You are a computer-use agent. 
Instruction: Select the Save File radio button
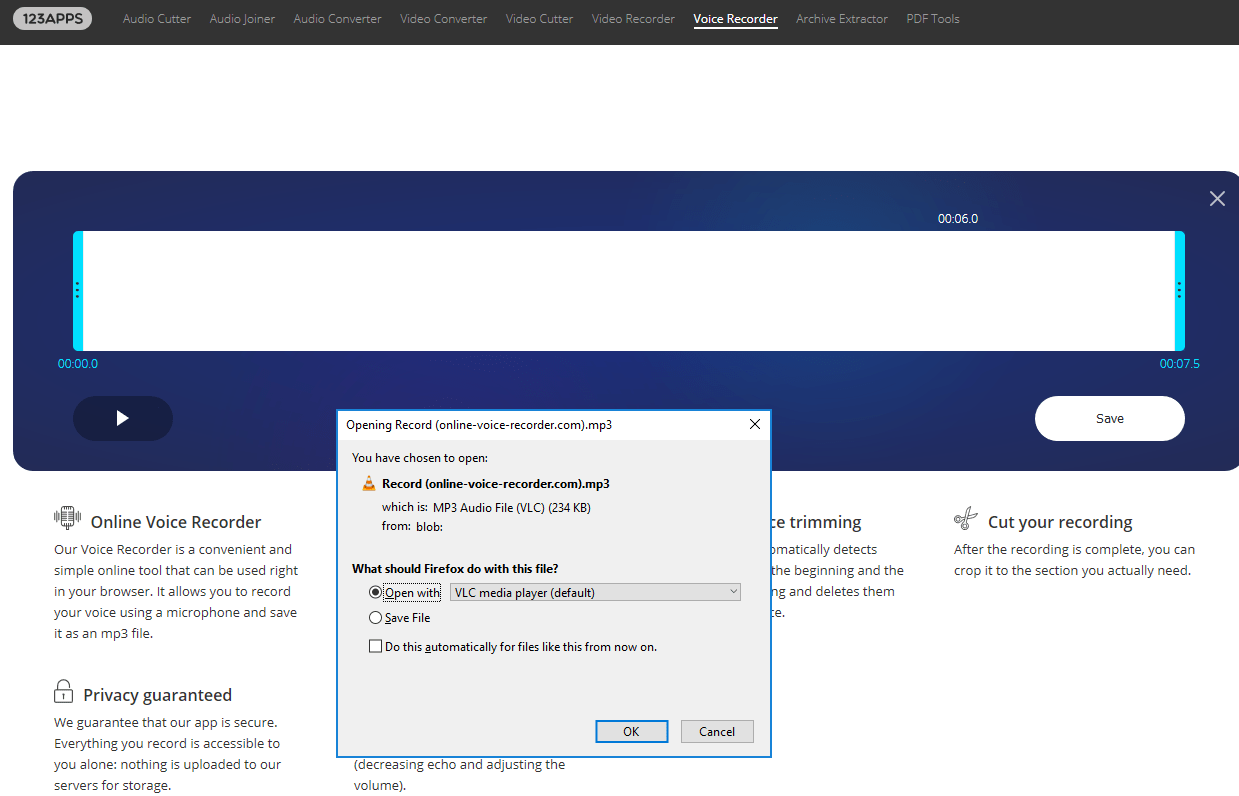click(376, 618)
